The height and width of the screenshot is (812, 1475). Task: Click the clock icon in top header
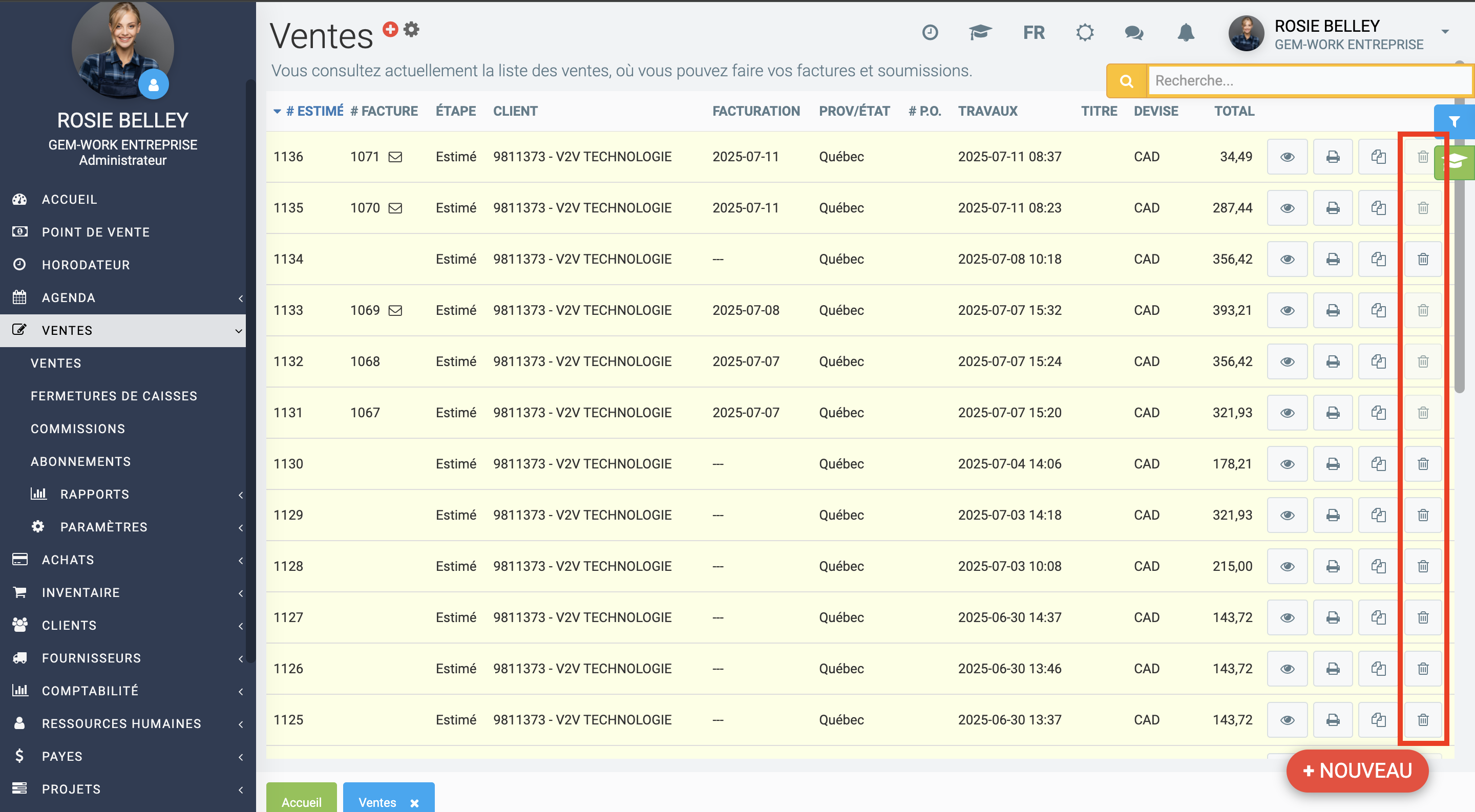coord(930,33)
